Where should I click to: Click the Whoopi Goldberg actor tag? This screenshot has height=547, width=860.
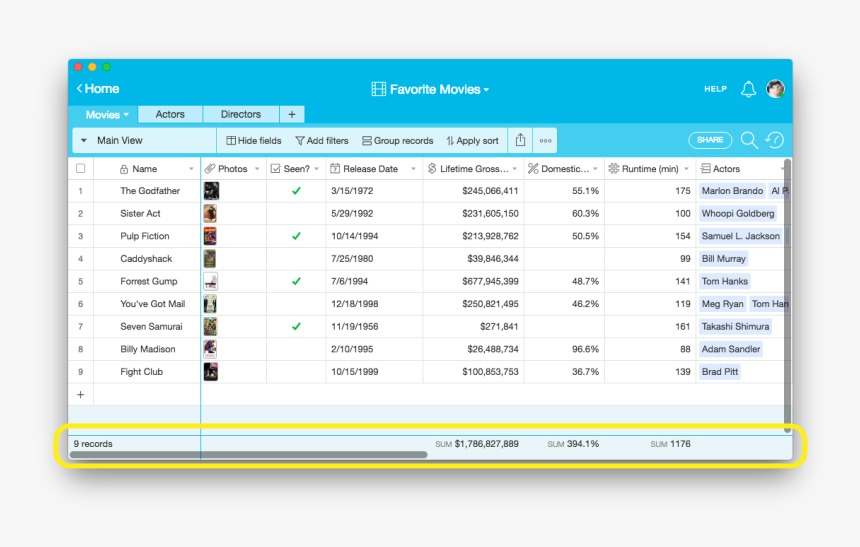(x=738, y=213)
